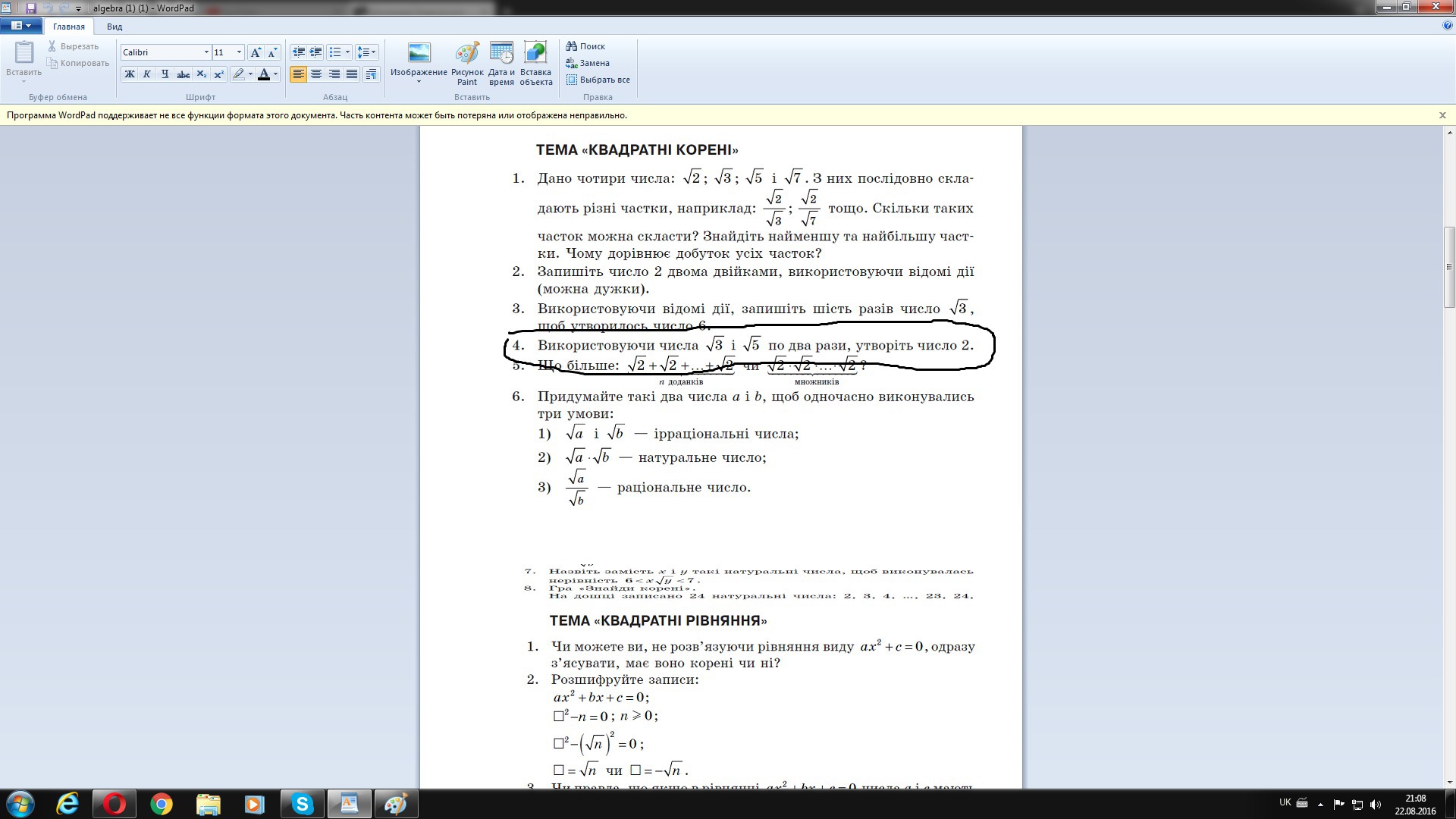
Task: Close the yellow compatibility warning bar
Action: [1442, 115]
